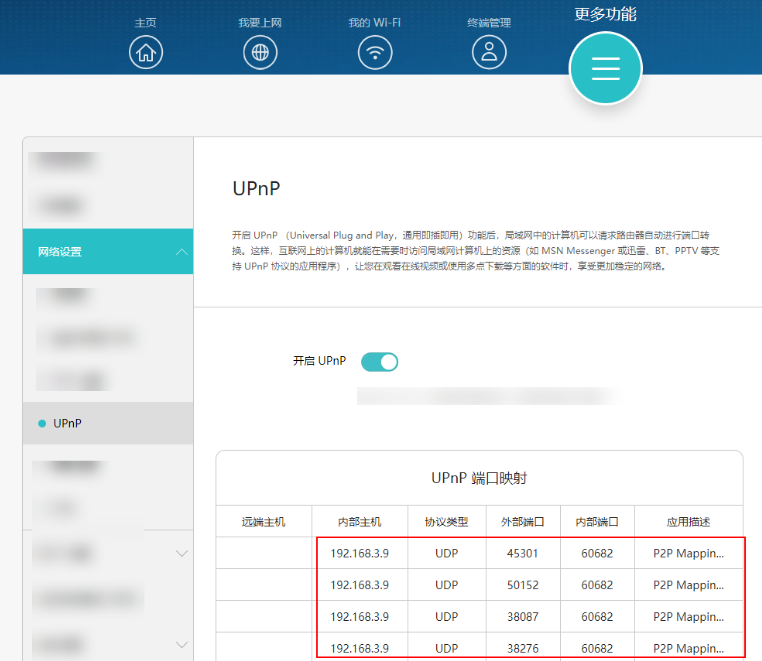Click the 更多功能 label
The width and height of the screenshot is (762, 661).
606,14
